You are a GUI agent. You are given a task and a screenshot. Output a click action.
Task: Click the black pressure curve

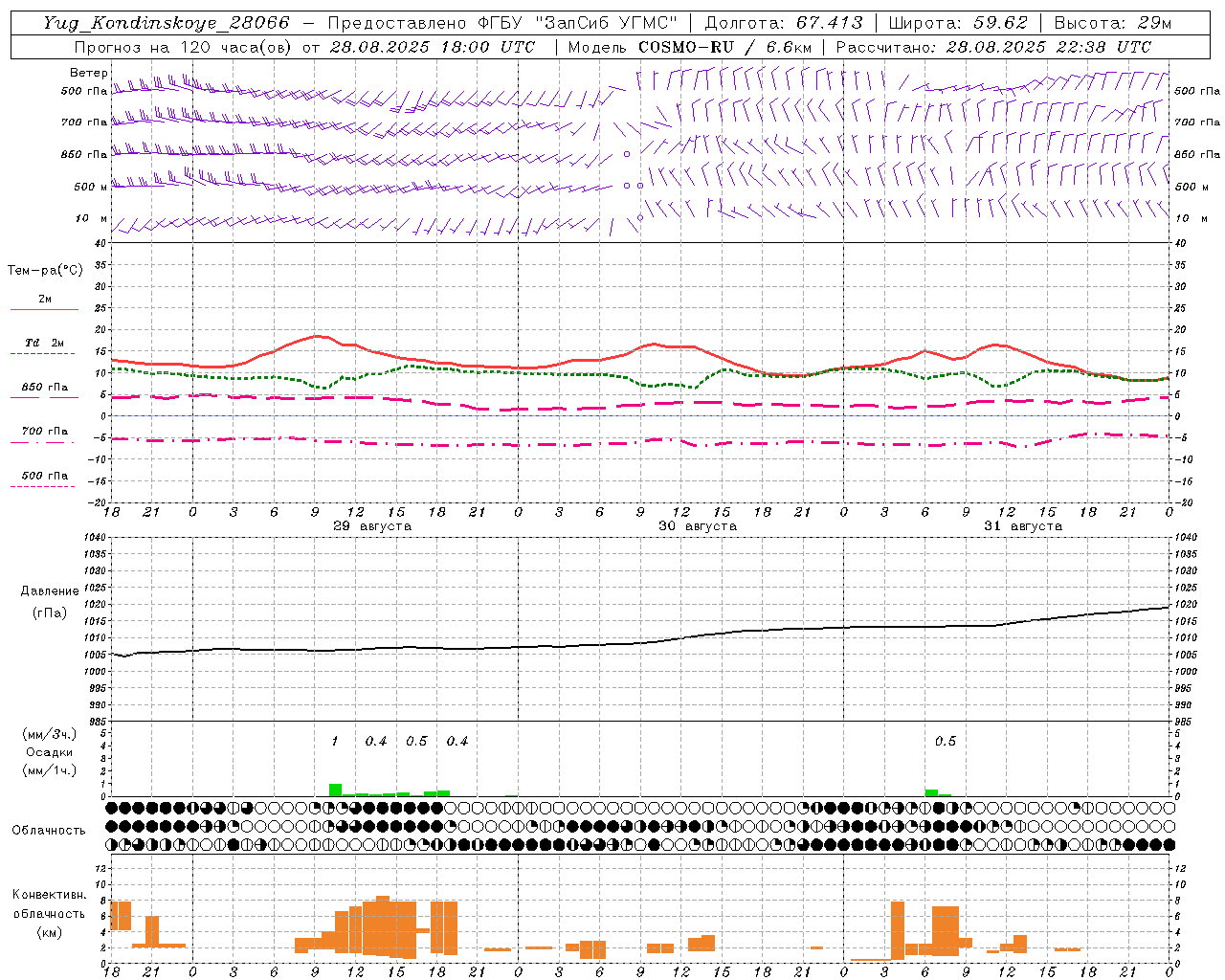click(641, 642)
